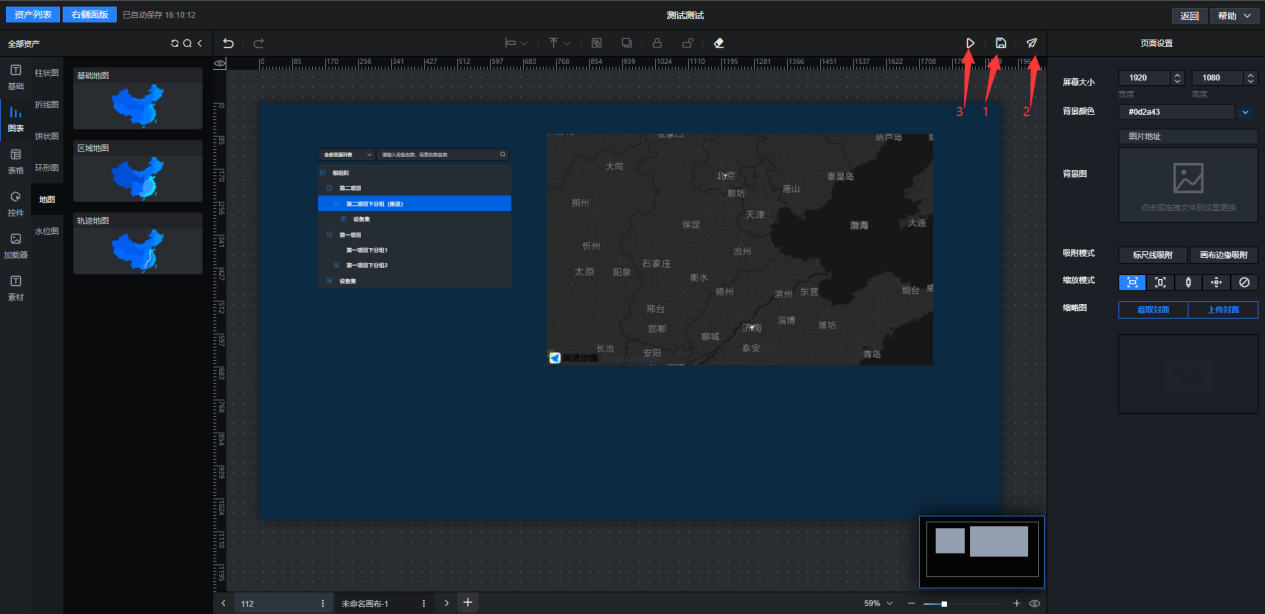Toggle ruler visibility eye at canvas corner
This screenshot has height=614, width=1265.
click(x=220, y=63)
